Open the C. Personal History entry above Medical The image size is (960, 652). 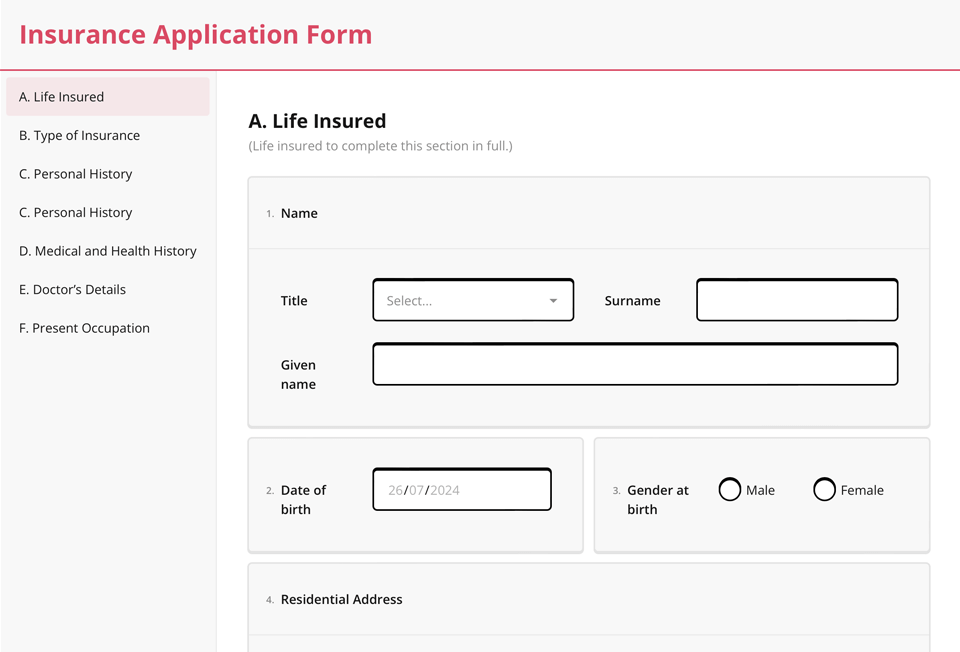[75, 213]
